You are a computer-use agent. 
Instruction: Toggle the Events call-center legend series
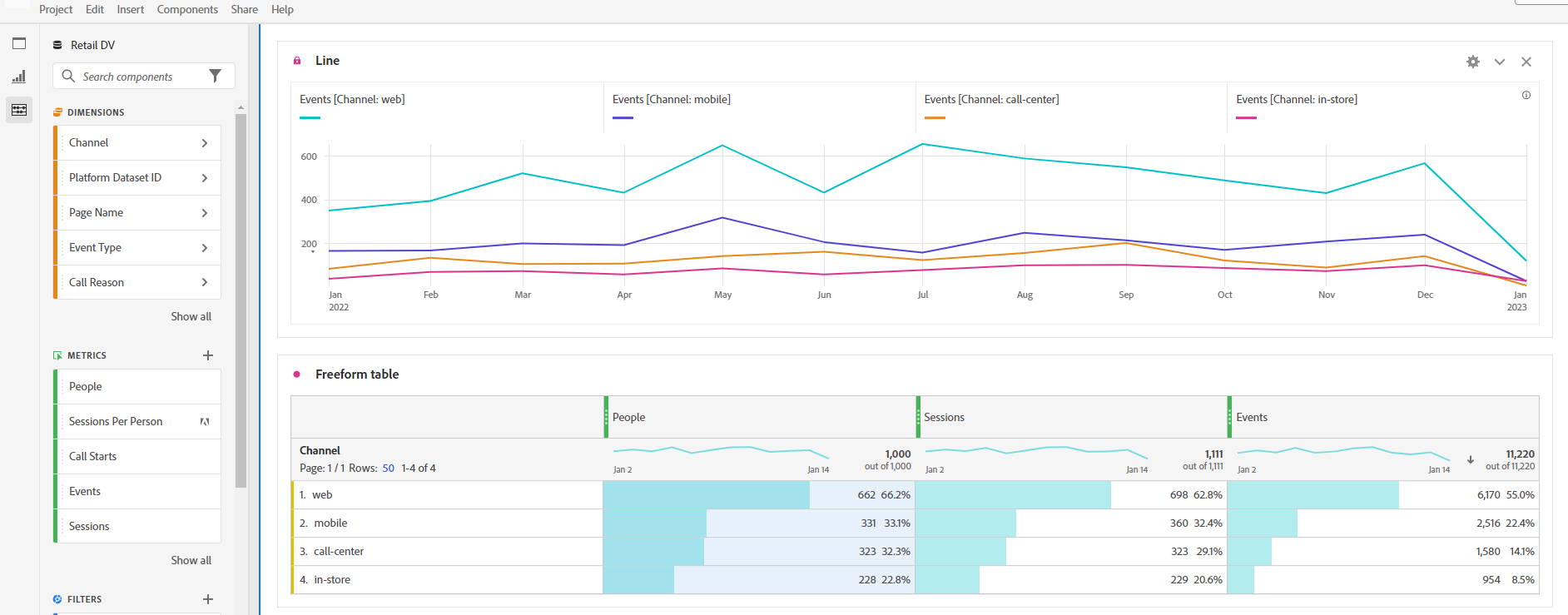[x=991, y=99]
